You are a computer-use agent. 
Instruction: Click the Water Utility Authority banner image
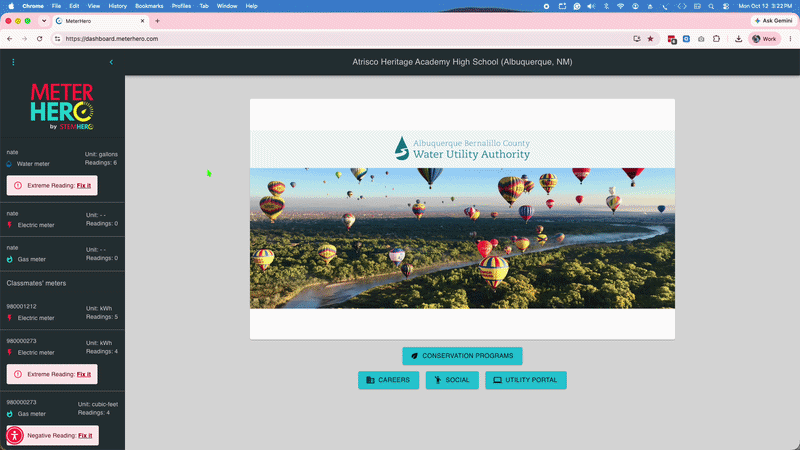462,219
